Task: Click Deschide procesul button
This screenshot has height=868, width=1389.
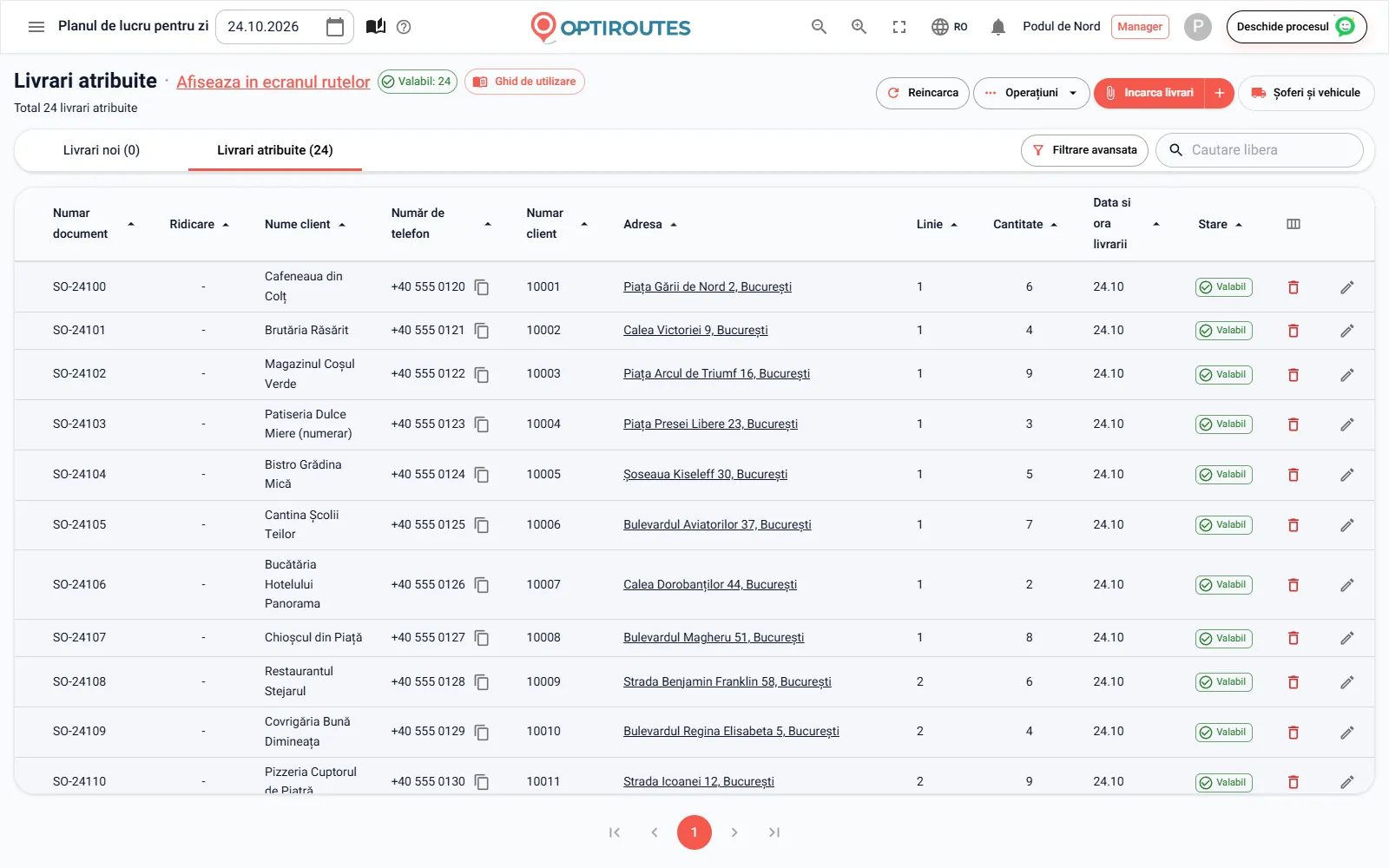Action: [1296, 27]
